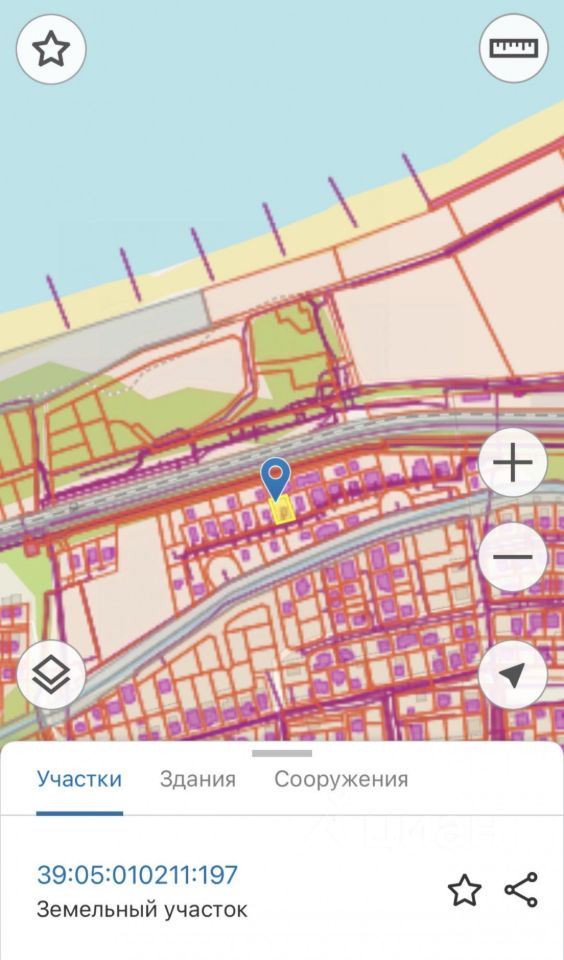Click the Земельный участок description
This screenshot has width=564, height=960.
click(142, 910)
